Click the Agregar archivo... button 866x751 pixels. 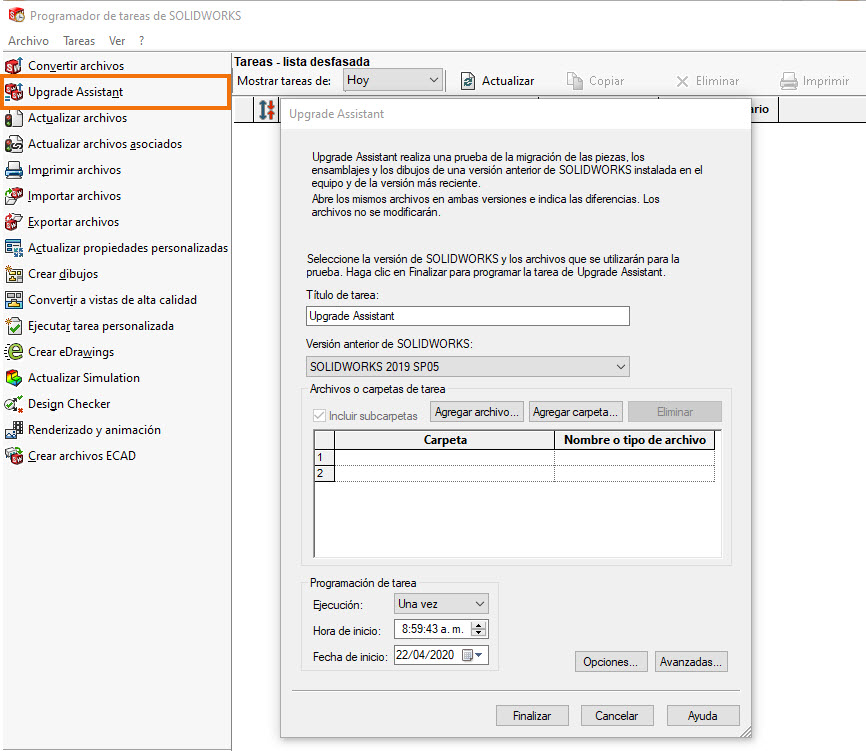(x=477, y=412)
